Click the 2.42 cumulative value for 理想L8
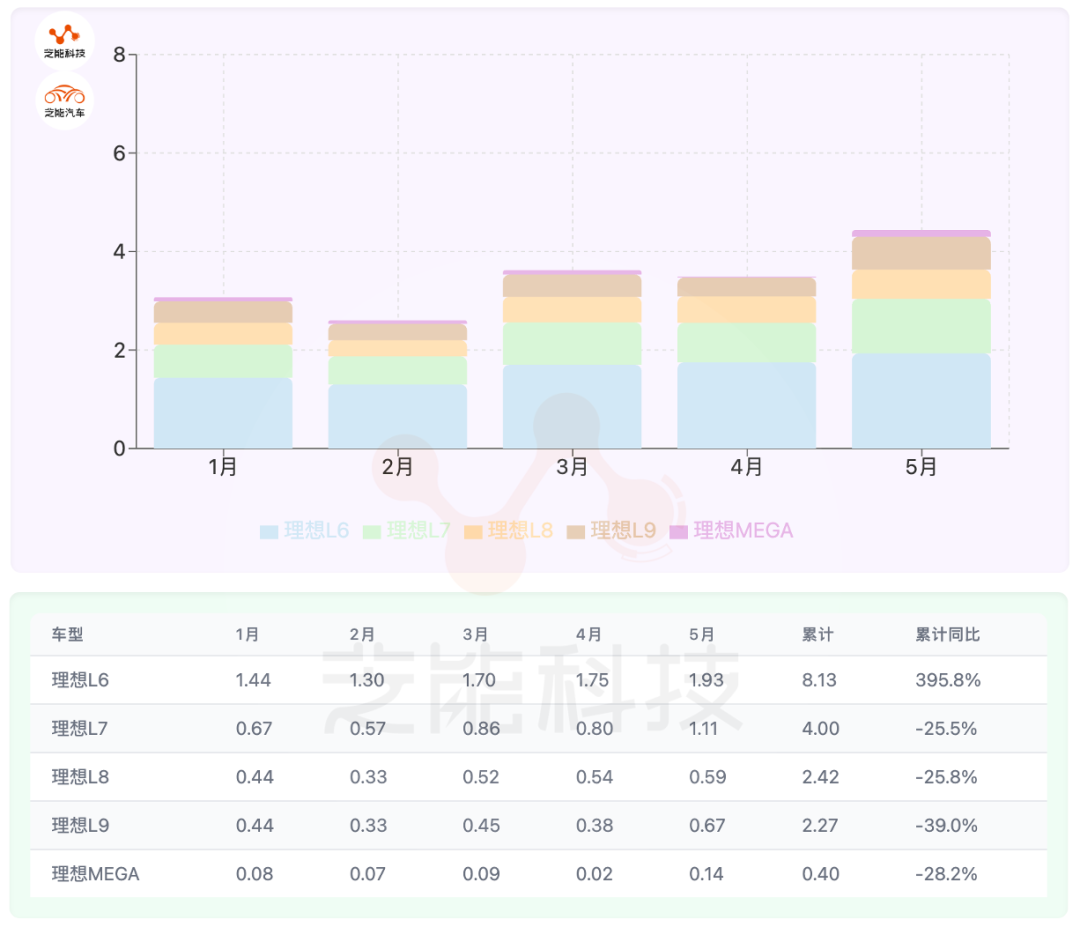The image size is (1080, 927). [820, 777]
